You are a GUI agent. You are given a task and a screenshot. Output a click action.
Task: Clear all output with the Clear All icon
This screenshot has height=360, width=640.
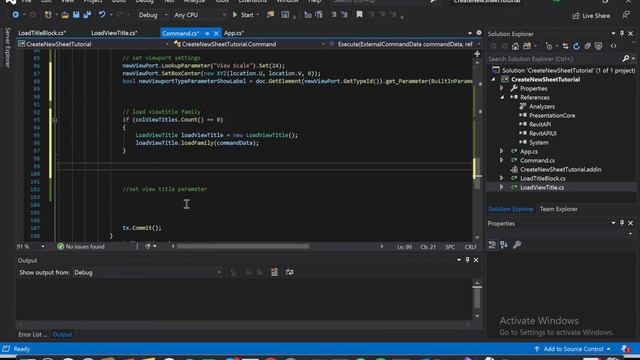click(274, 272)
